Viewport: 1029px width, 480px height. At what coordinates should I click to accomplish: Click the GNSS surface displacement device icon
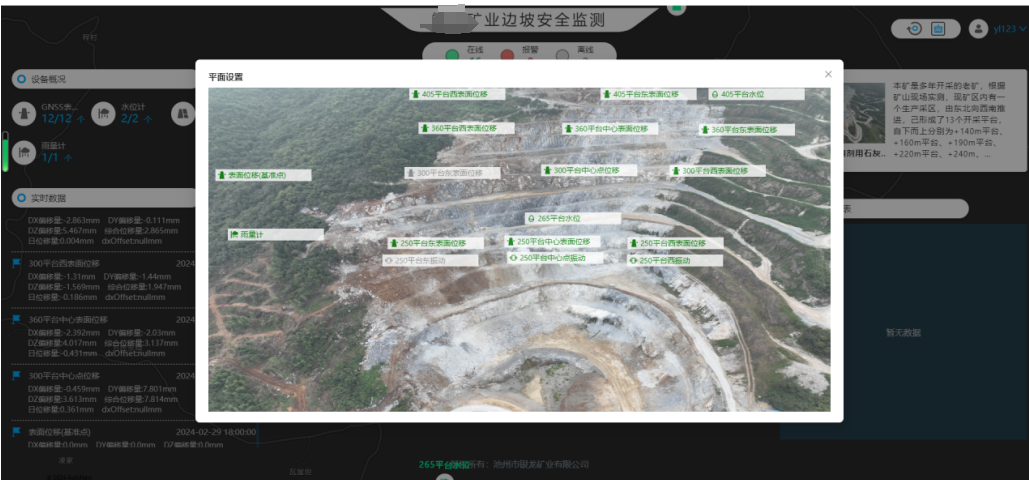[x=23, y=113]
